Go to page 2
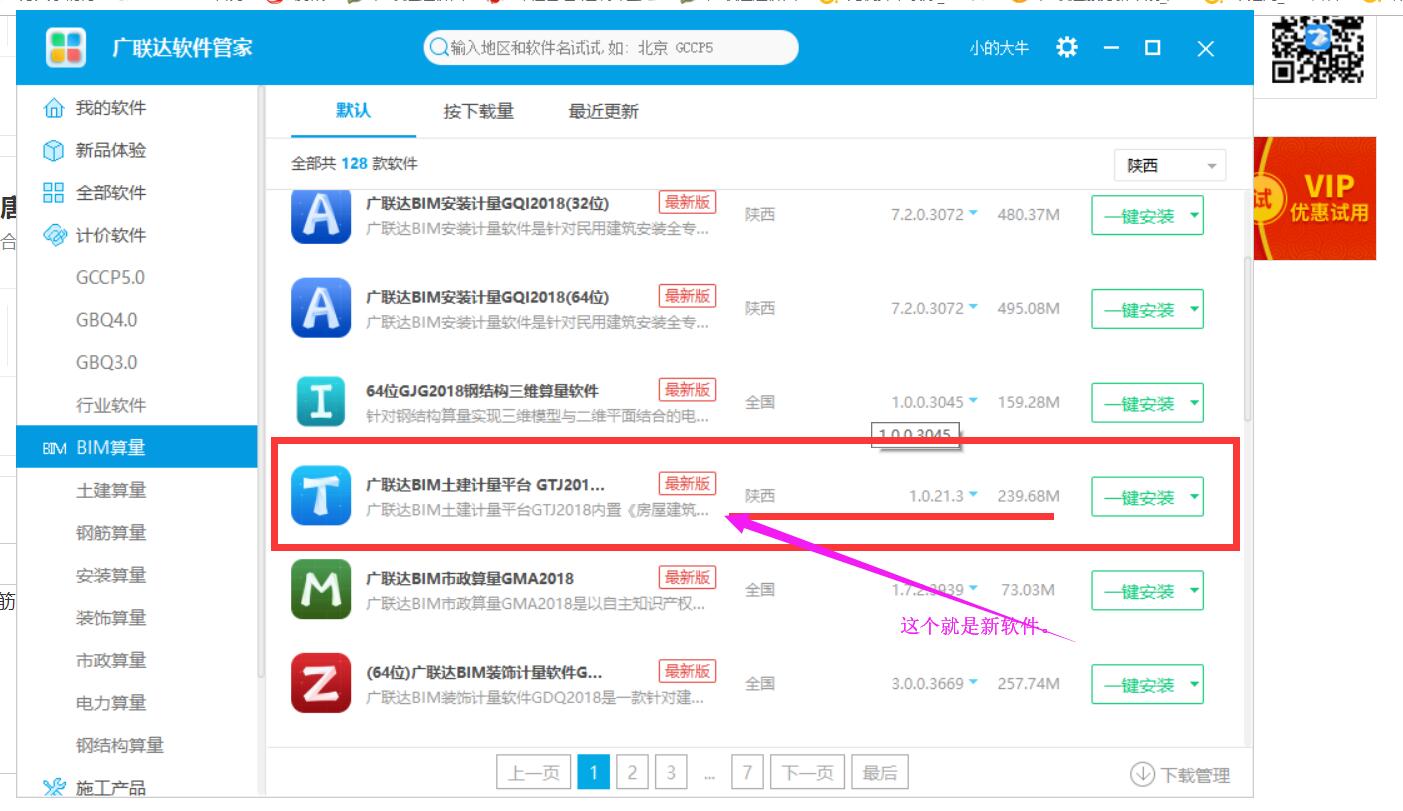 coord(632,772)
